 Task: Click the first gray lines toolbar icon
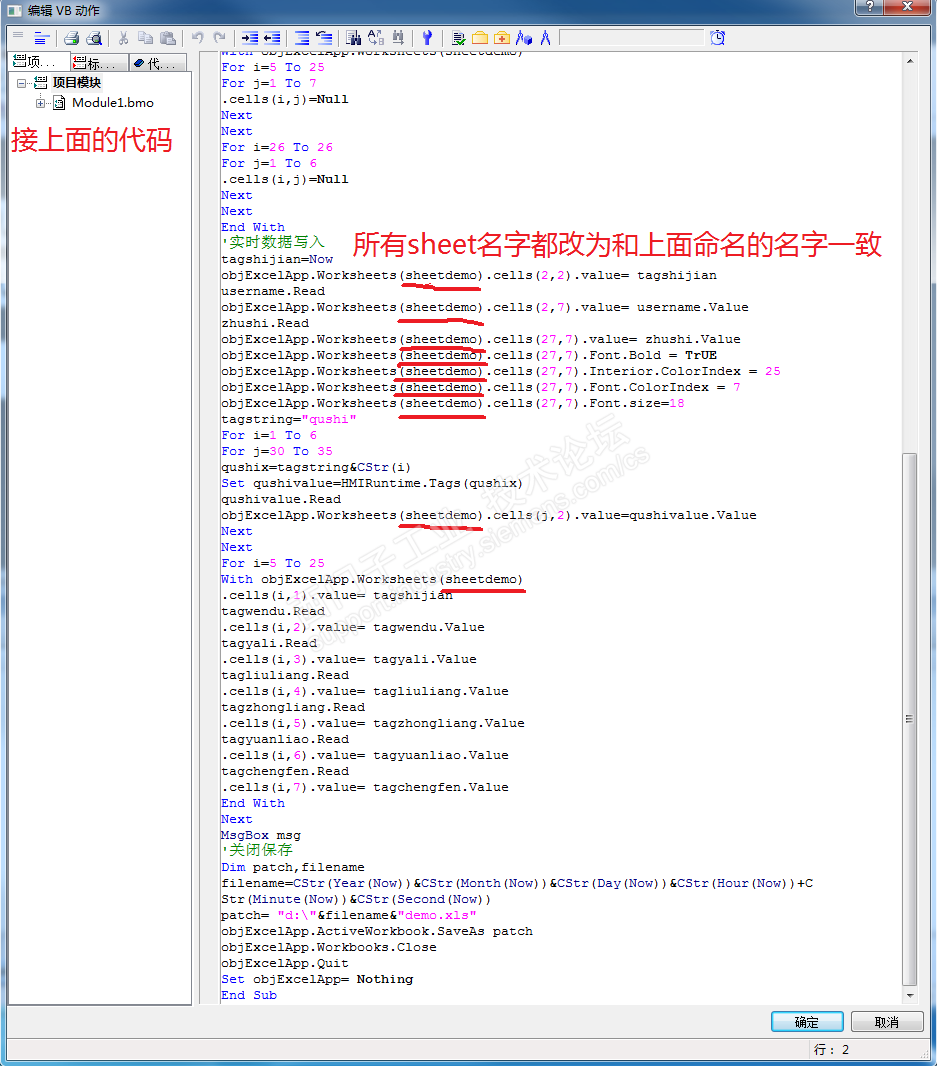[18, 35]
